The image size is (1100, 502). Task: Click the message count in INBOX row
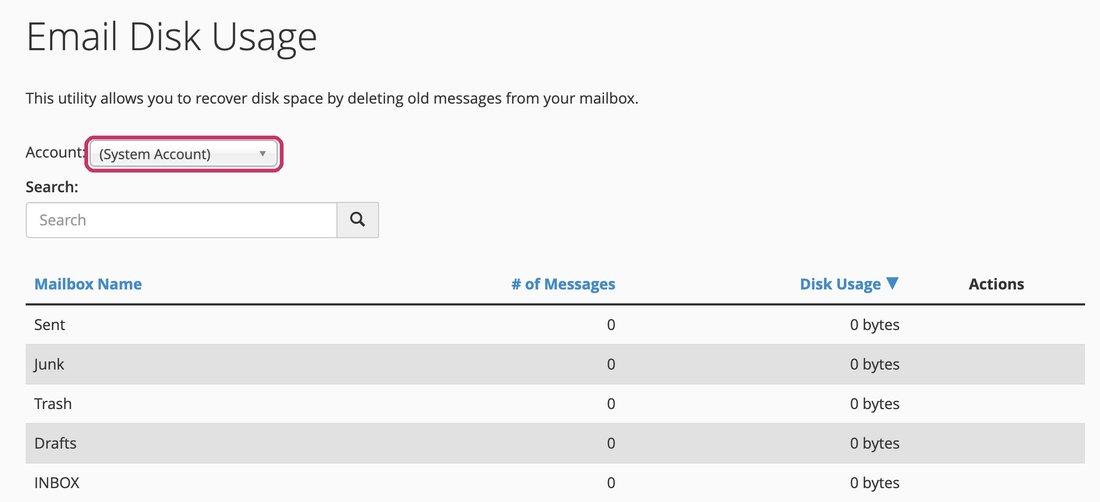tap(611, 482)
